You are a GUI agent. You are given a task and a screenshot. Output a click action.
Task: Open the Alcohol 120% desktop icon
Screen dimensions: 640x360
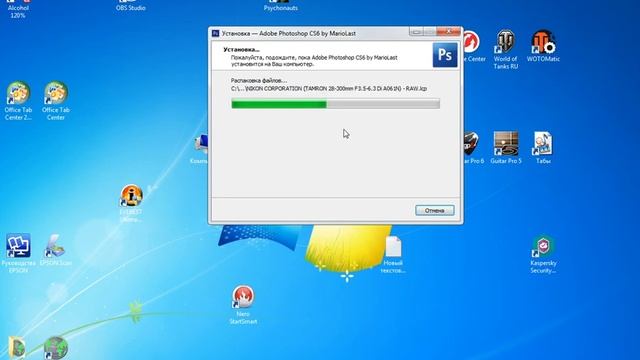[18, 10]
